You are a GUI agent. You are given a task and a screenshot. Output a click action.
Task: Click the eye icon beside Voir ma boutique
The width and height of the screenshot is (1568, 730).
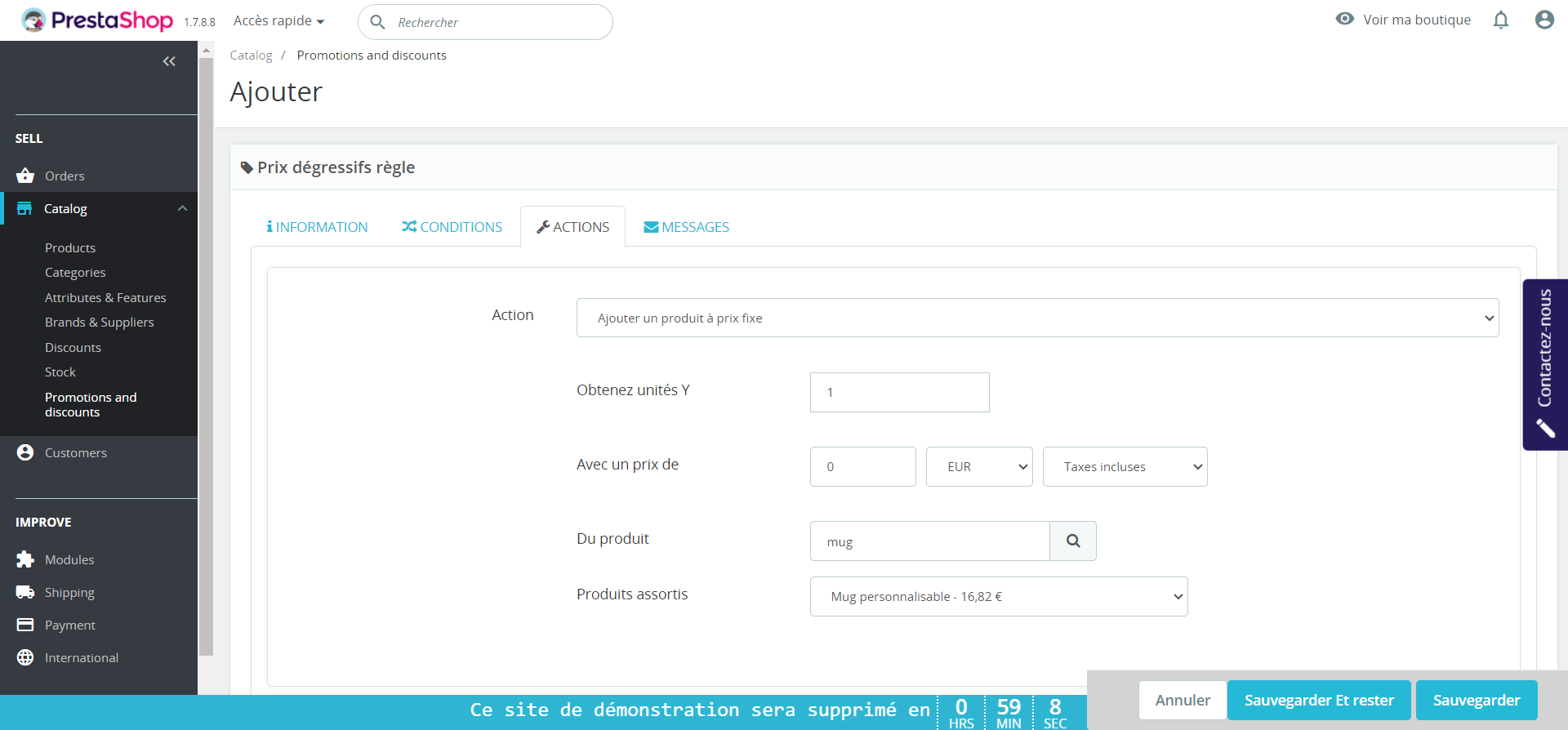tap(1345, 19)
